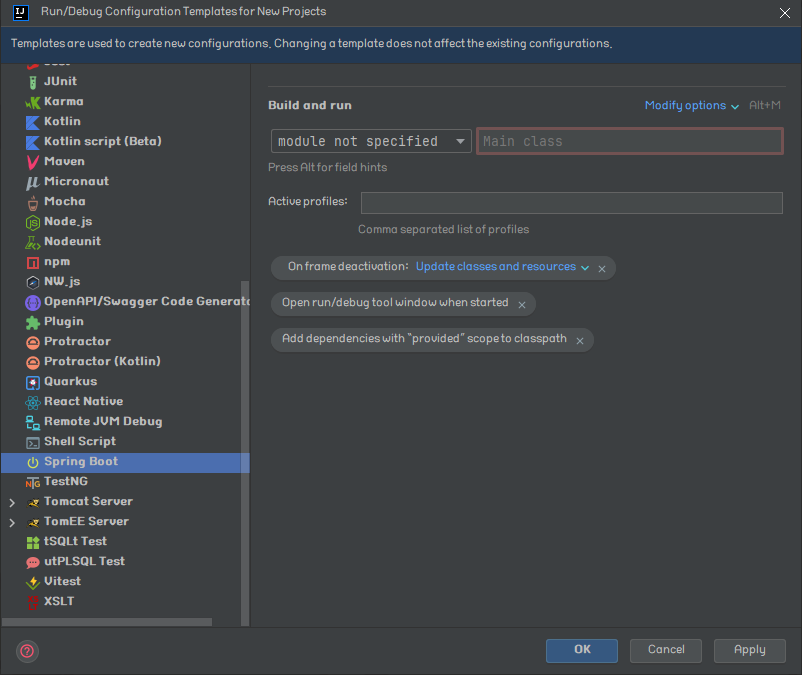Click the Protractor (Kotlin) icon

pyautogui.click(x=33, y=363)
